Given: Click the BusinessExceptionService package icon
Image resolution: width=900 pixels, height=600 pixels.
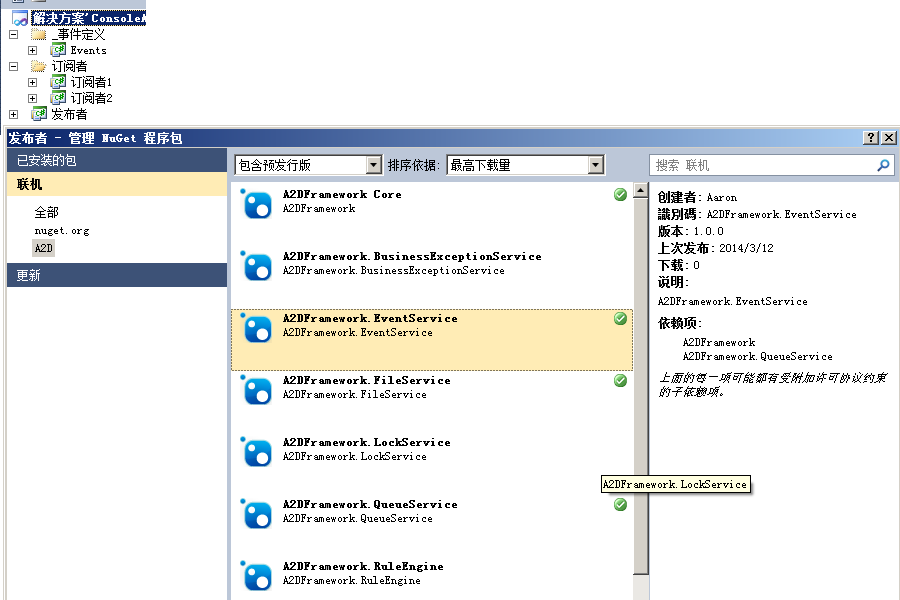Looking at the screenshot, I should coord(256,266).
